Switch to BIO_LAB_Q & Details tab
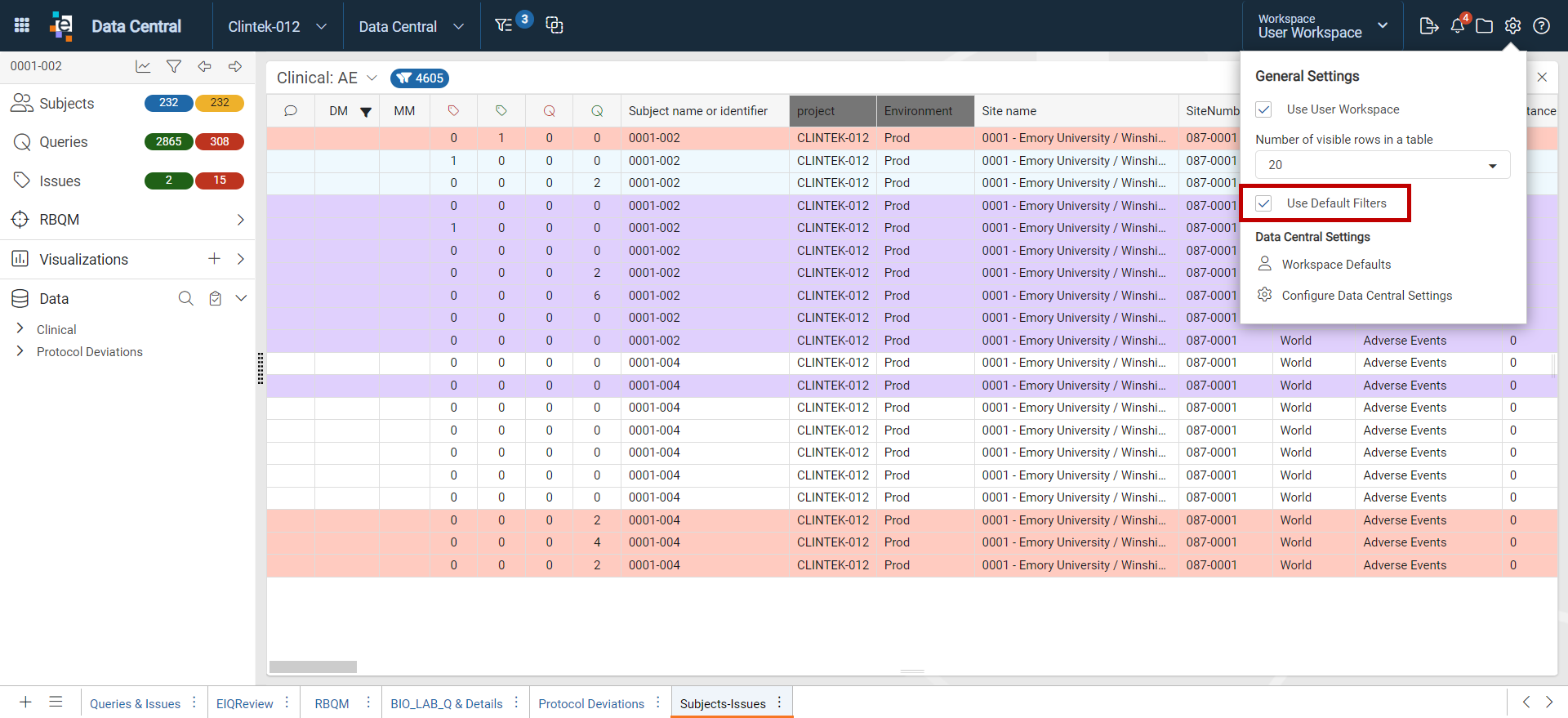 446,703
